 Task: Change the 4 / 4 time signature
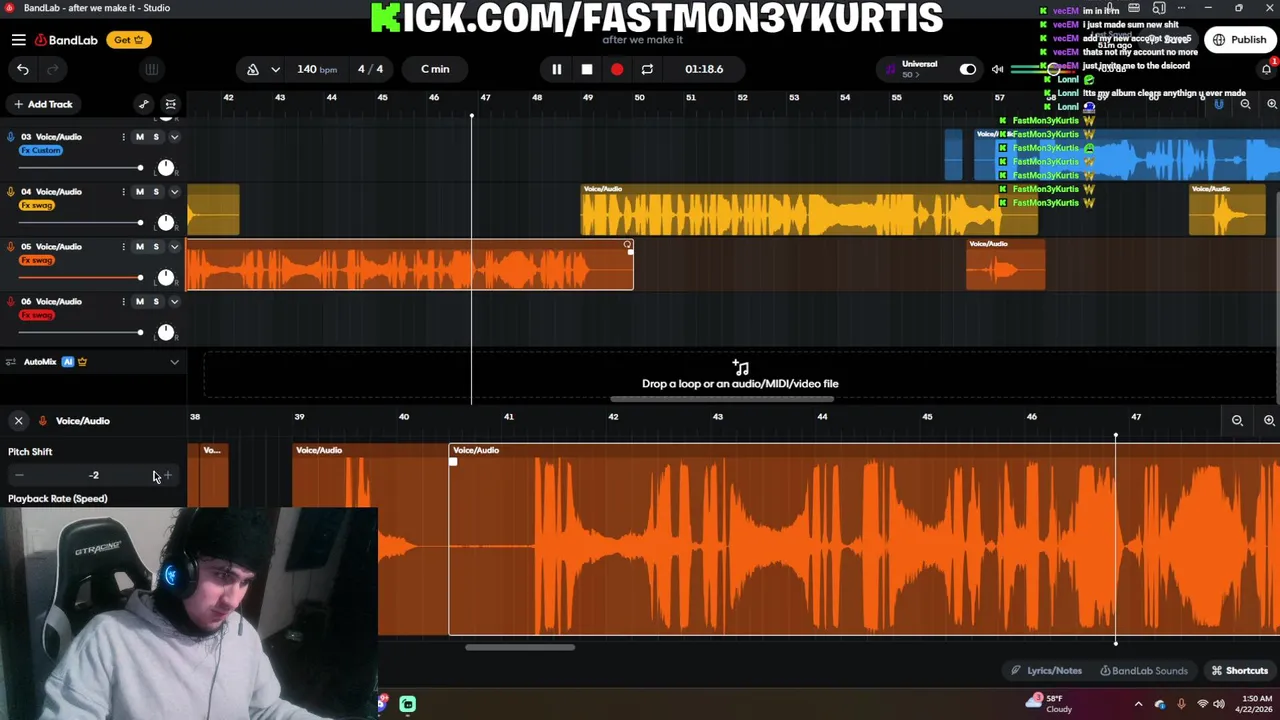[x=370, y=69]
